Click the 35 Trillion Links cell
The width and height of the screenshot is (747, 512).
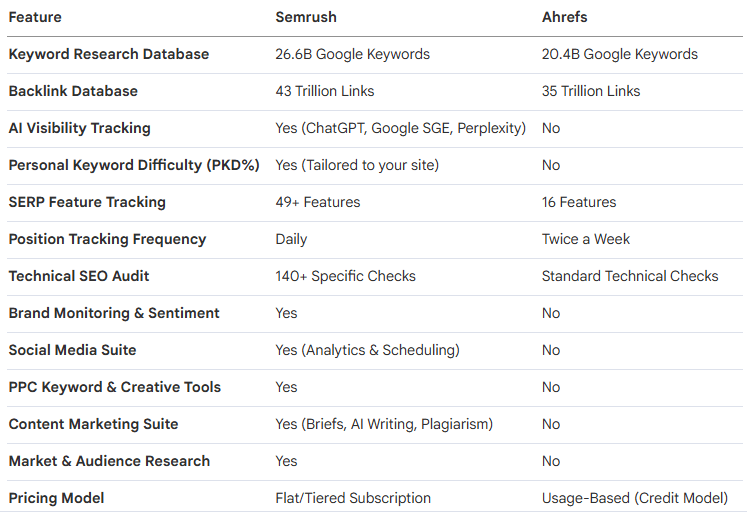[x=590, y=91]
